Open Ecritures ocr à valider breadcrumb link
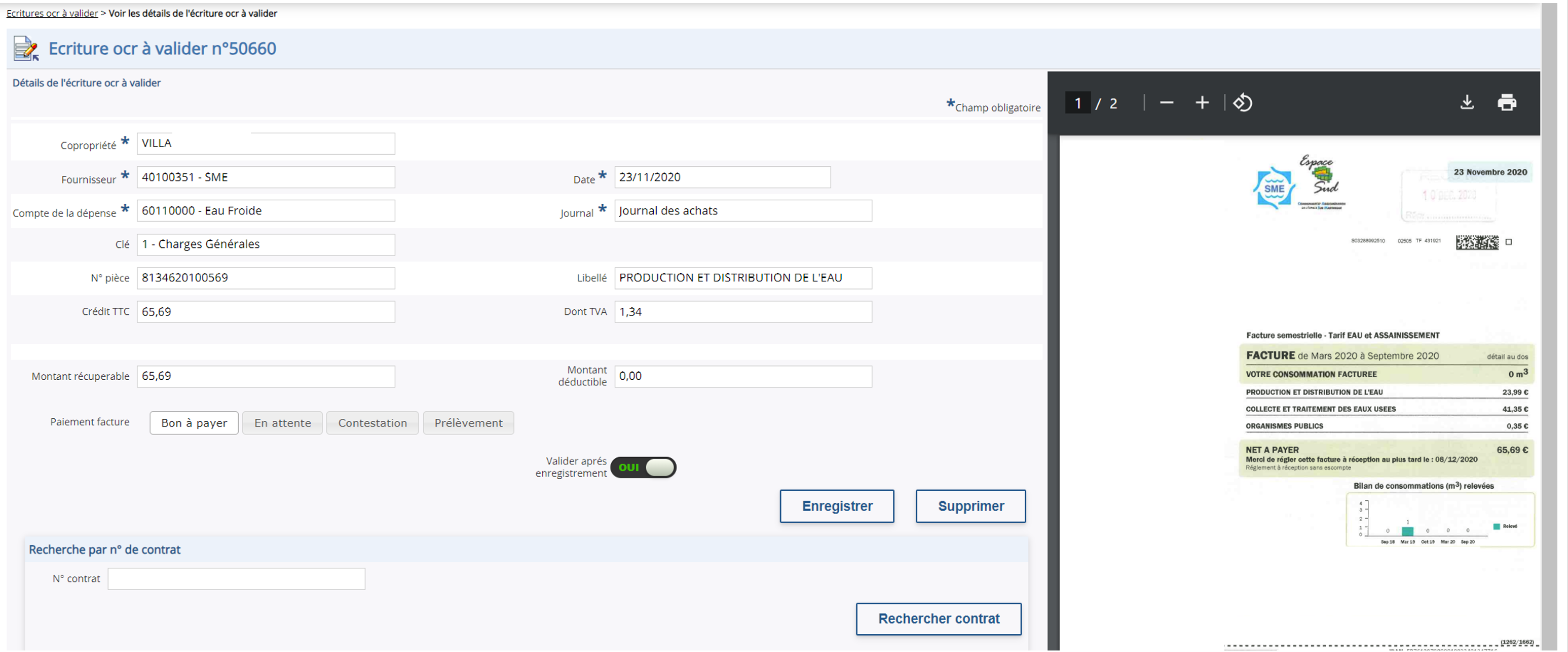The height and width of the screenshot is (652, 1568). coord(52,13)
